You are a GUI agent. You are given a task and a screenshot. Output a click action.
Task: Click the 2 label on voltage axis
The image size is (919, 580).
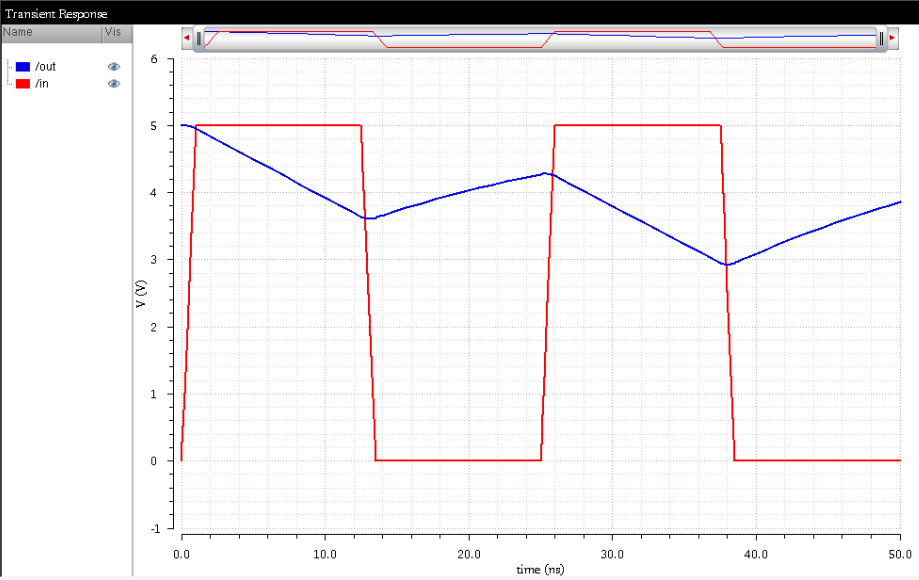pyautogui.click(x=154, y=327)
